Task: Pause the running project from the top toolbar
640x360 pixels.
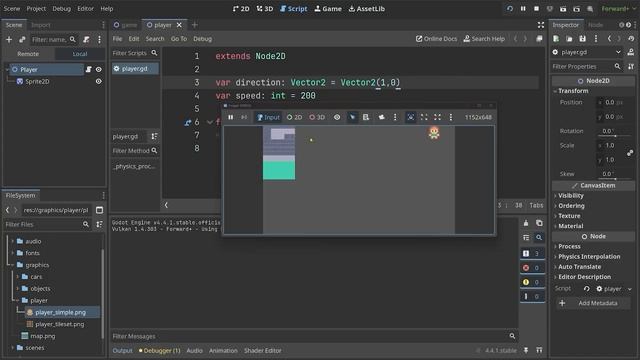Action: click(523, 9)
